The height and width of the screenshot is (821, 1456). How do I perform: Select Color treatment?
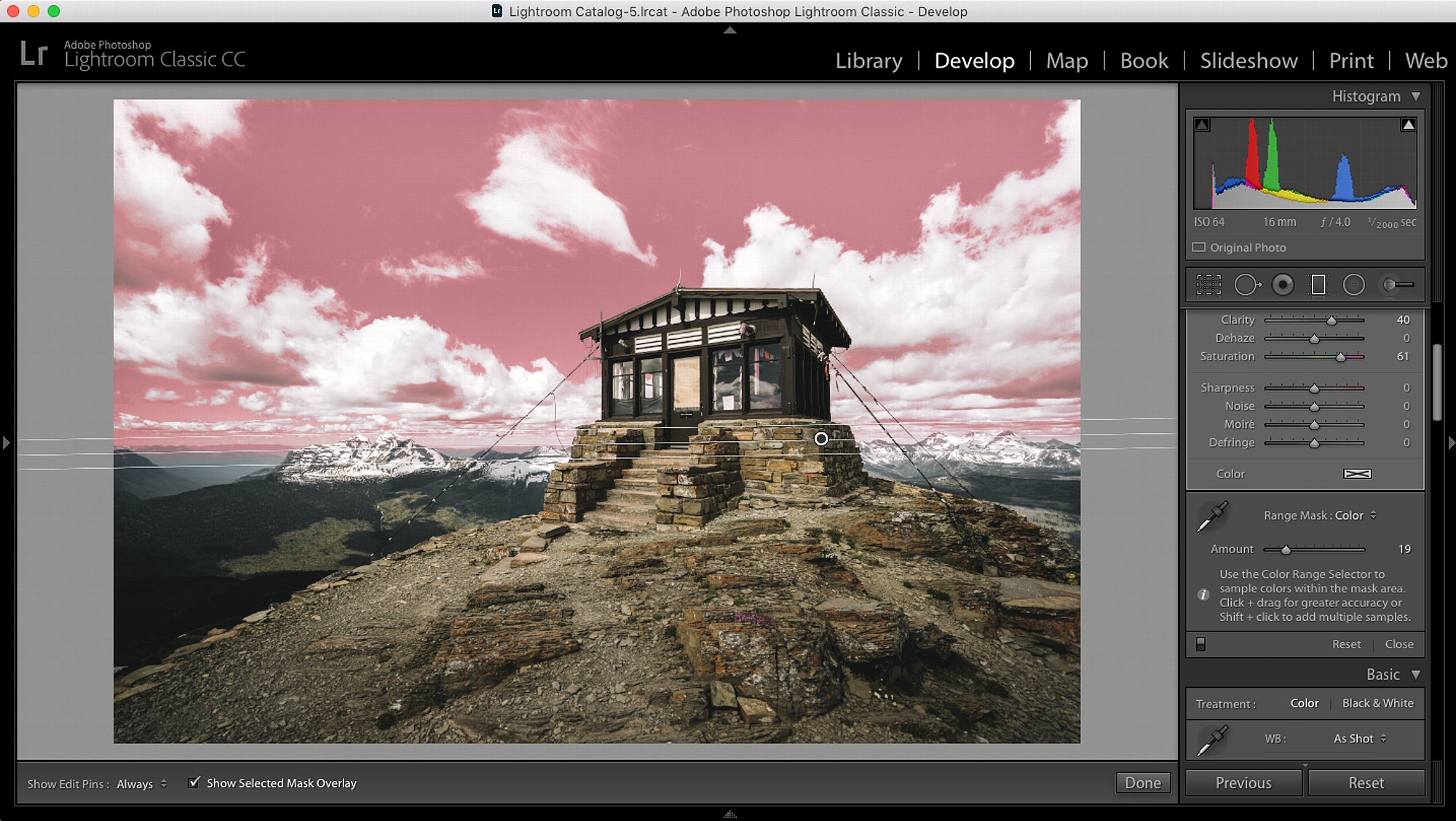tap(1304, 703)
